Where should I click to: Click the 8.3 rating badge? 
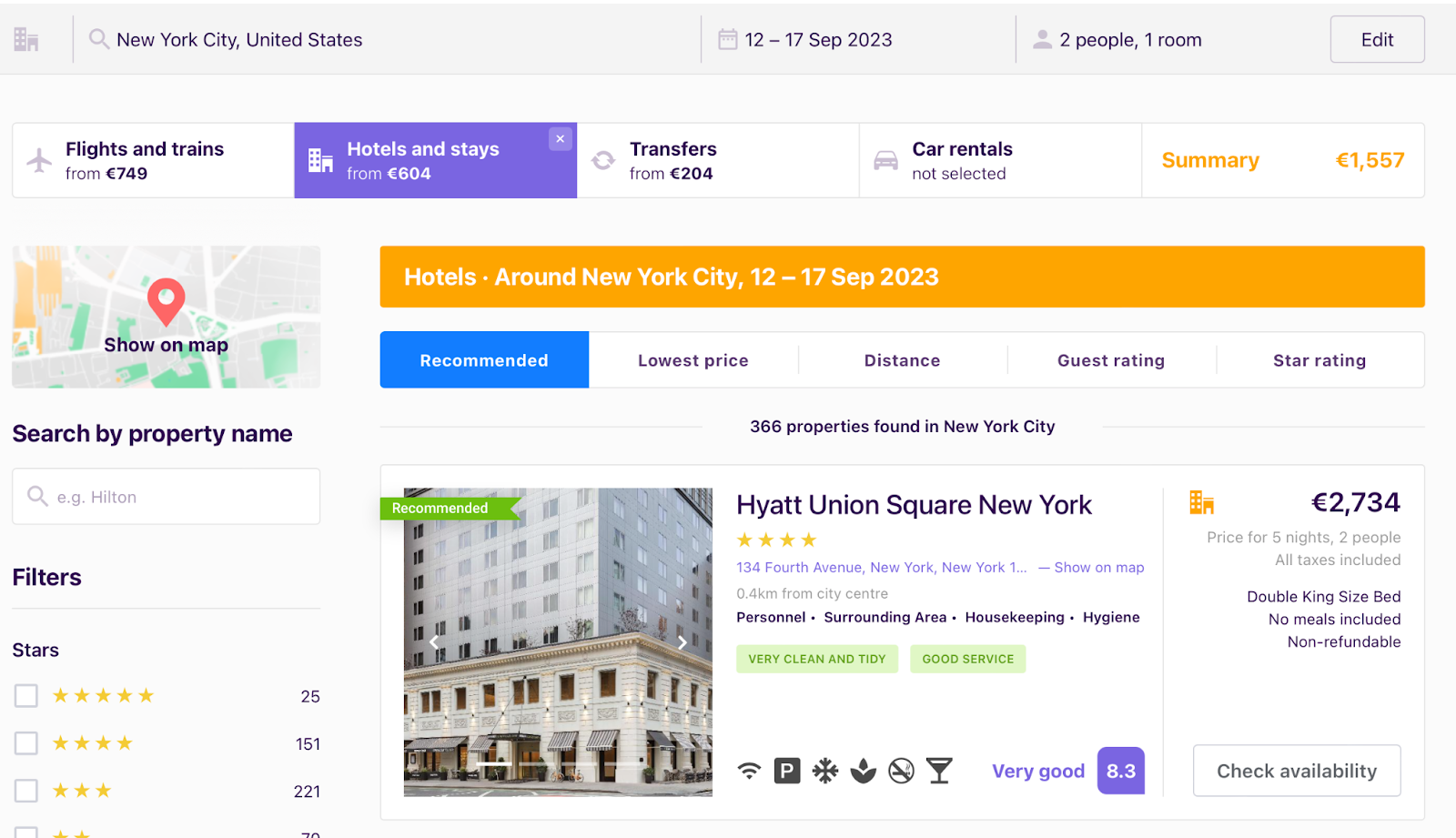[1121, 771]
